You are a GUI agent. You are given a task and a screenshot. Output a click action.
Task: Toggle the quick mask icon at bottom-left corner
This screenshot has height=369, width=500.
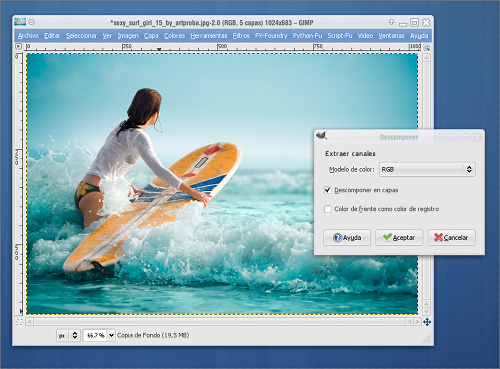click(x=19, y=322)
